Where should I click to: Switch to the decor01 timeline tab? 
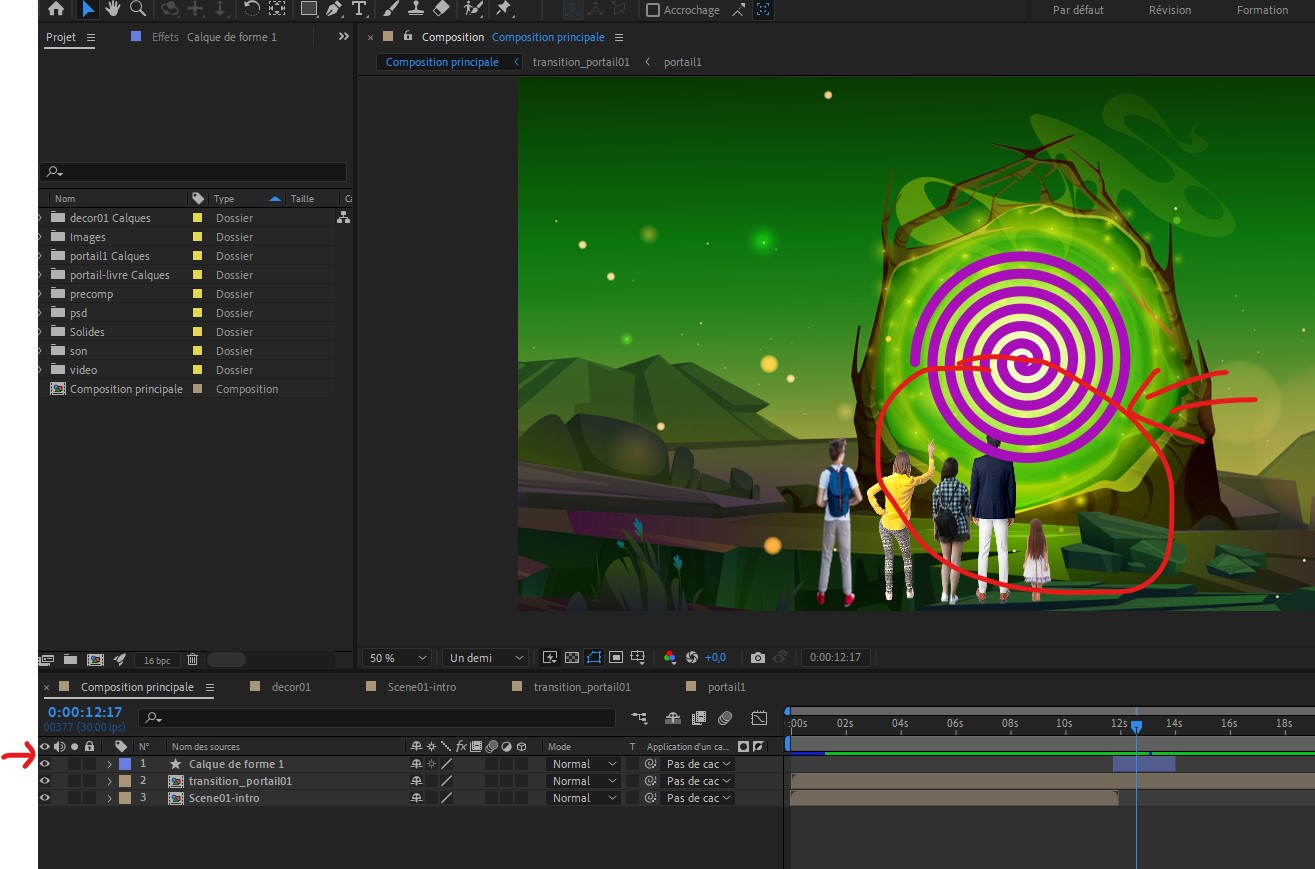point(291,687)
